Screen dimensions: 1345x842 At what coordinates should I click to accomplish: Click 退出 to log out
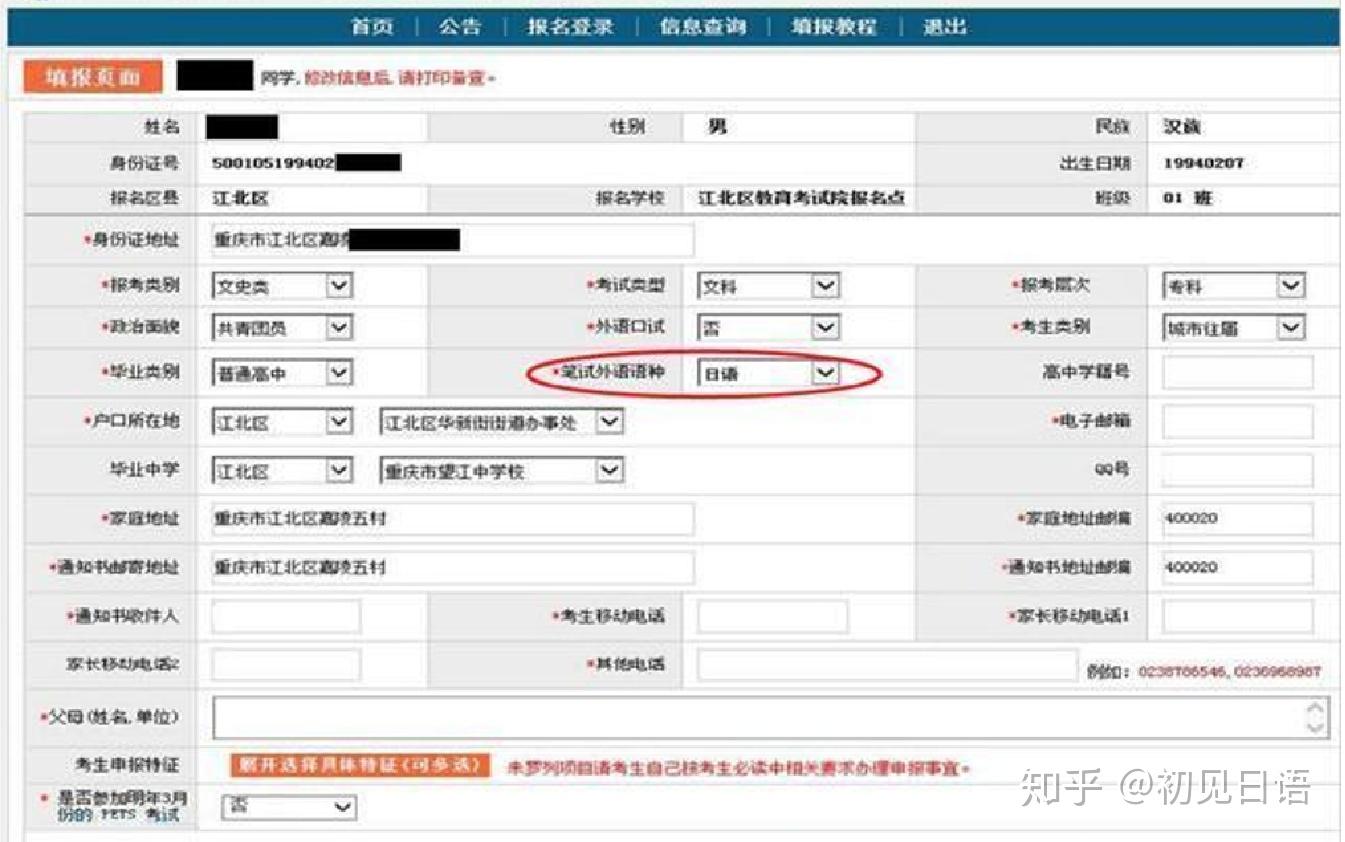click(x=946, y=28)
